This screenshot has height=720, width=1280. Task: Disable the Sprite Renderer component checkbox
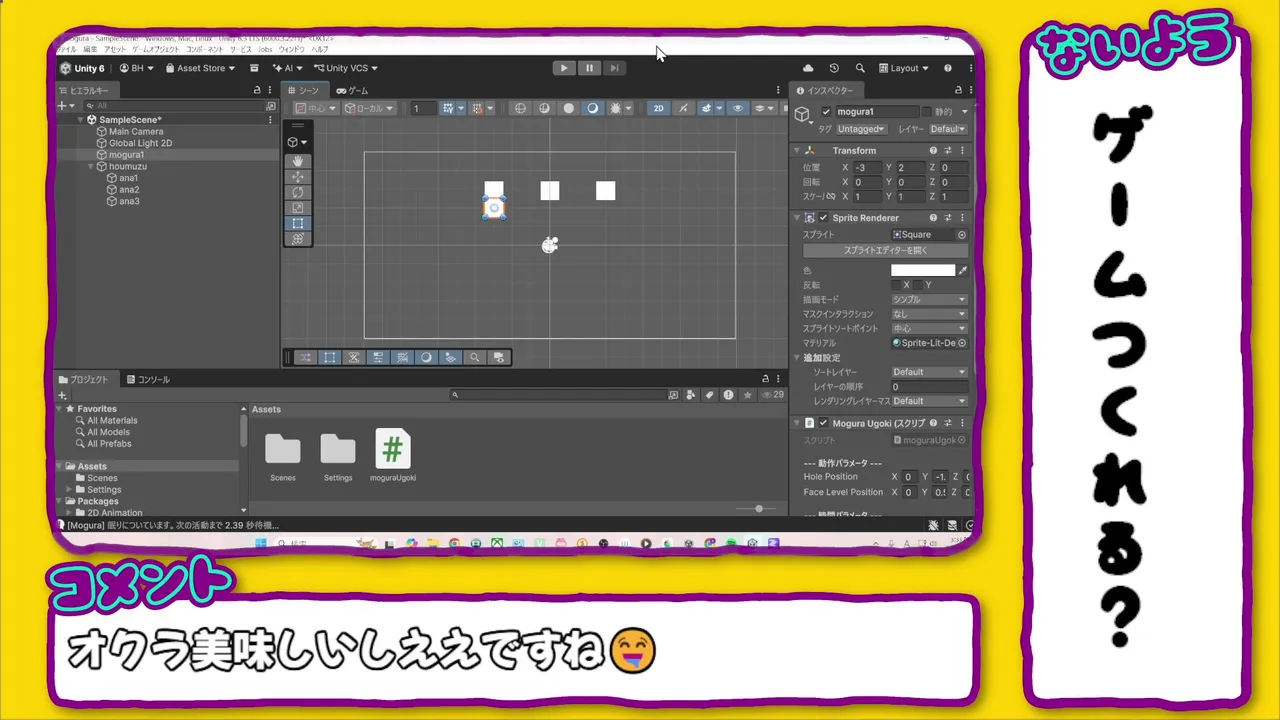(824, 217)
